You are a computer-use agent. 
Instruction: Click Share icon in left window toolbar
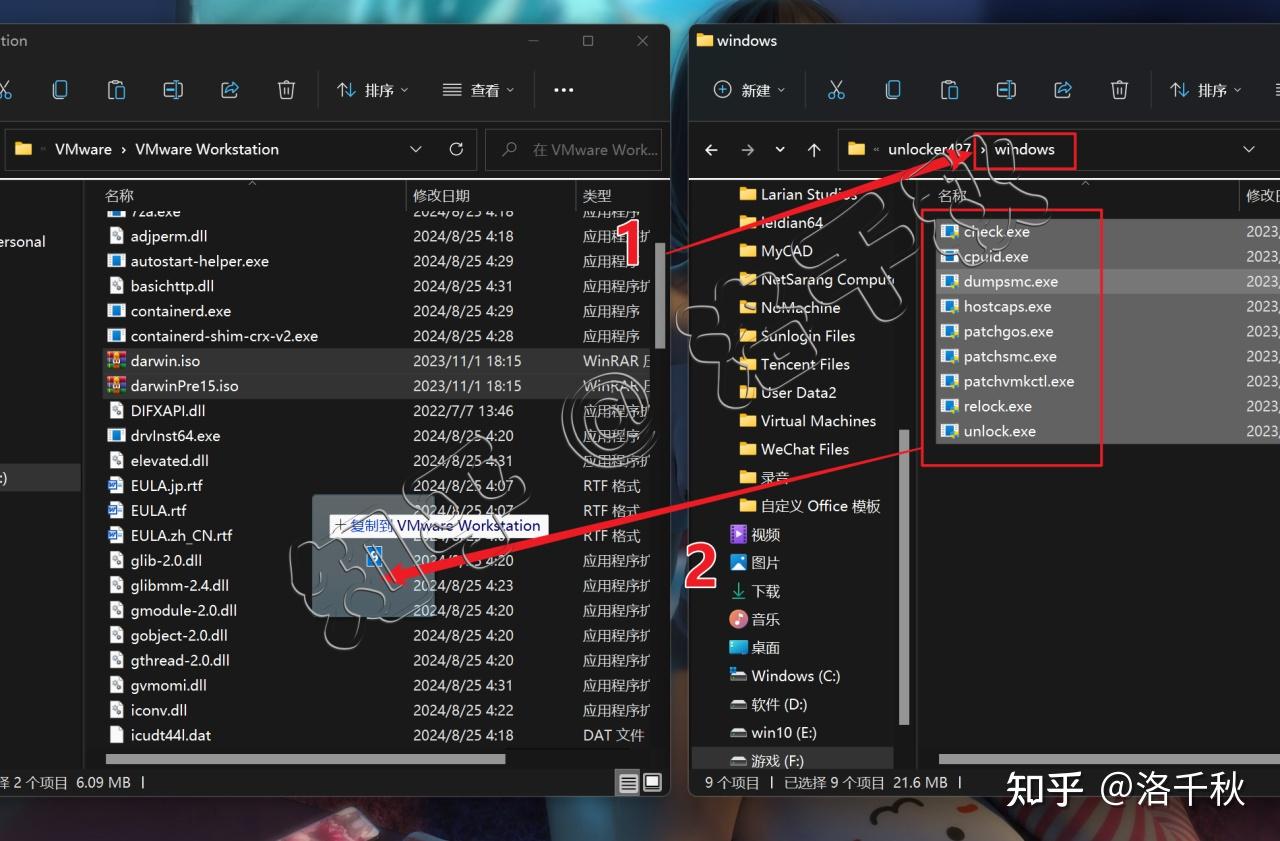click(x=230, y=90)
